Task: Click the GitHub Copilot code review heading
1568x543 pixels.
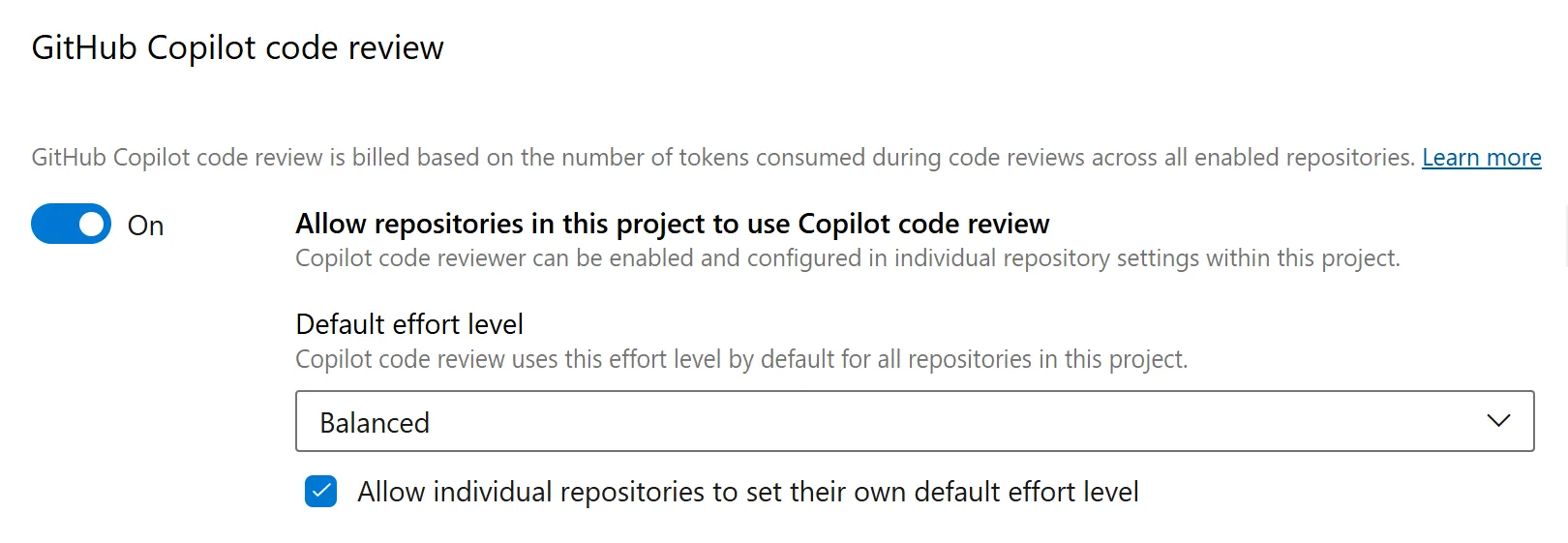Action: [237, 47]
